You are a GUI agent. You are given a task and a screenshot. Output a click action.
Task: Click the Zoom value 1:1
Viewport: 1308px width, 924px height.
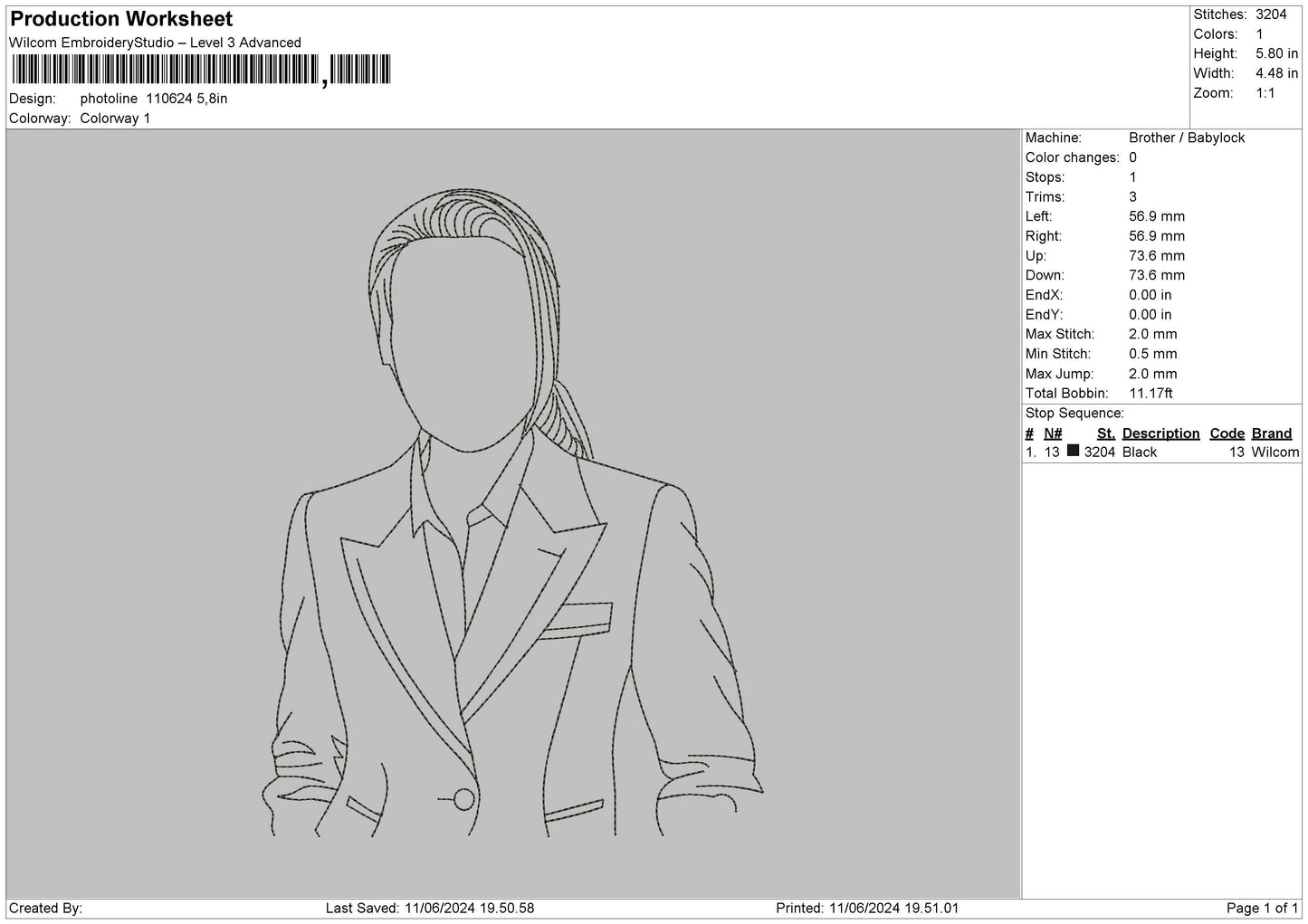click(1265, 93)
